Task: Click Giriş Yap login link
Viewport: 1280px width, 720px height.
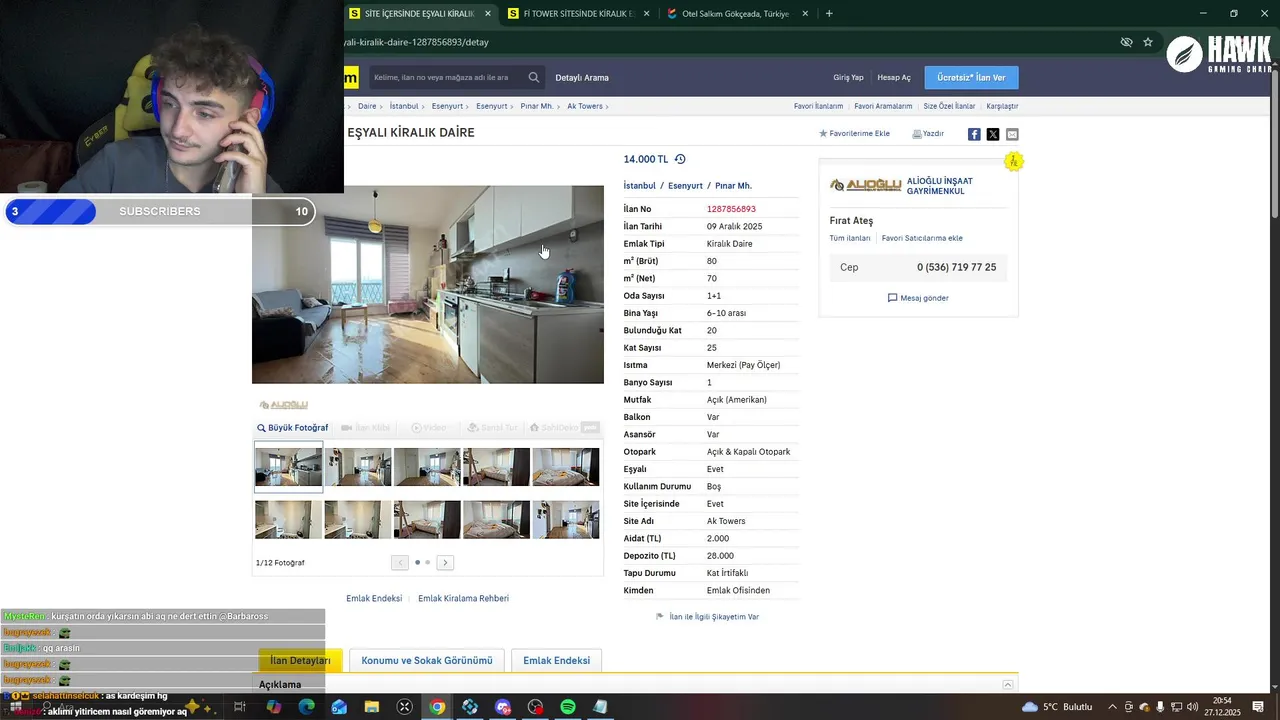Action: [x=848, y=78]
